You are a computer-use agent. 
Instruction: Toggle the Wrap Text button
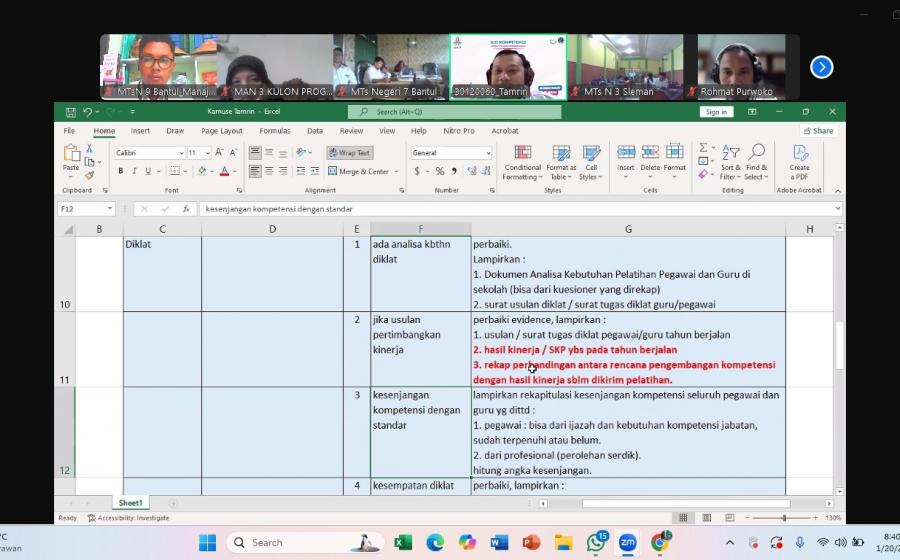pyautogui.click(x=349, y=153)
